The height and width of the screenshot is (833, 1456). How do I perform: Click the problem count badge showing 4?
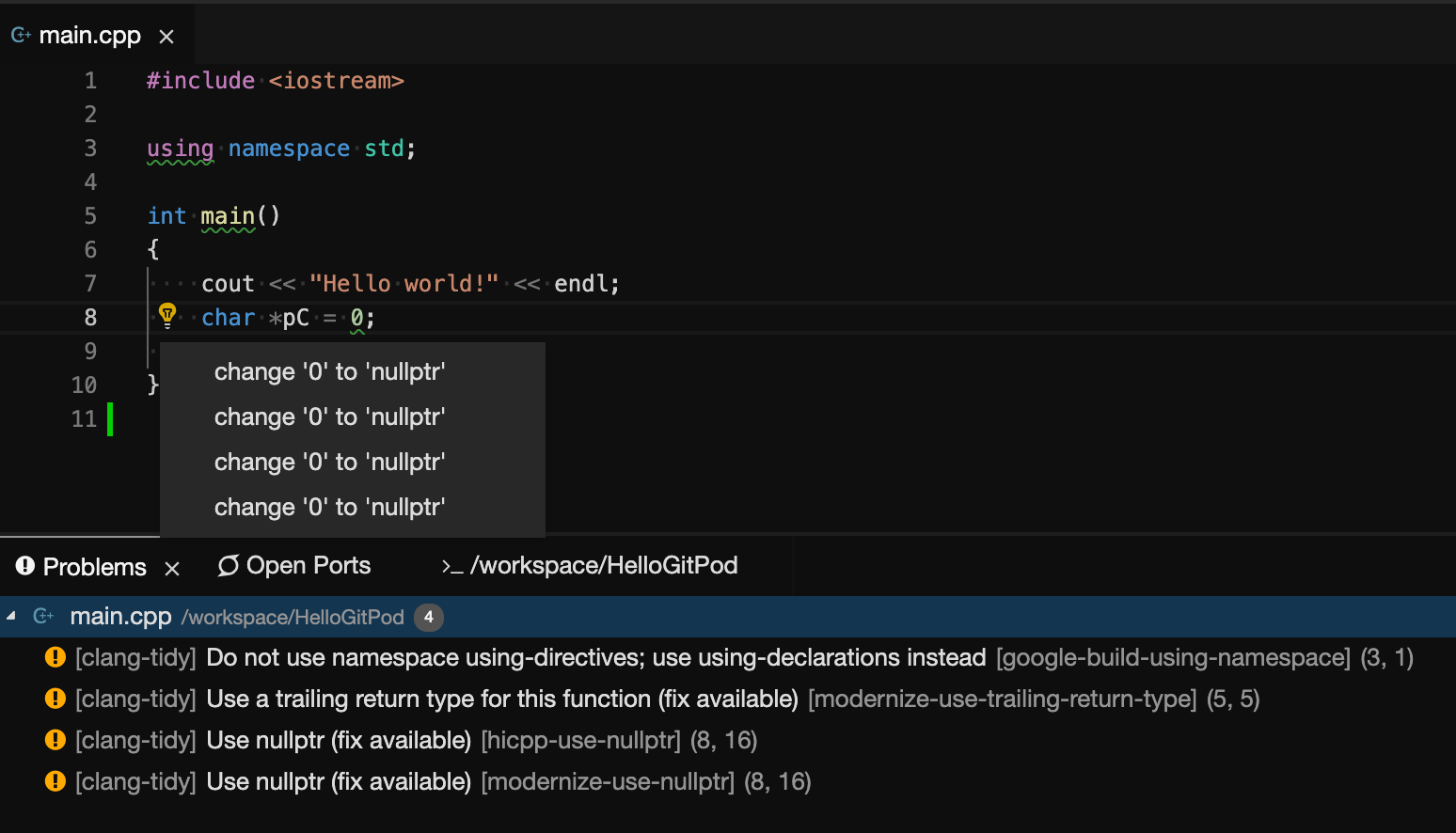[x=428, y=617]
